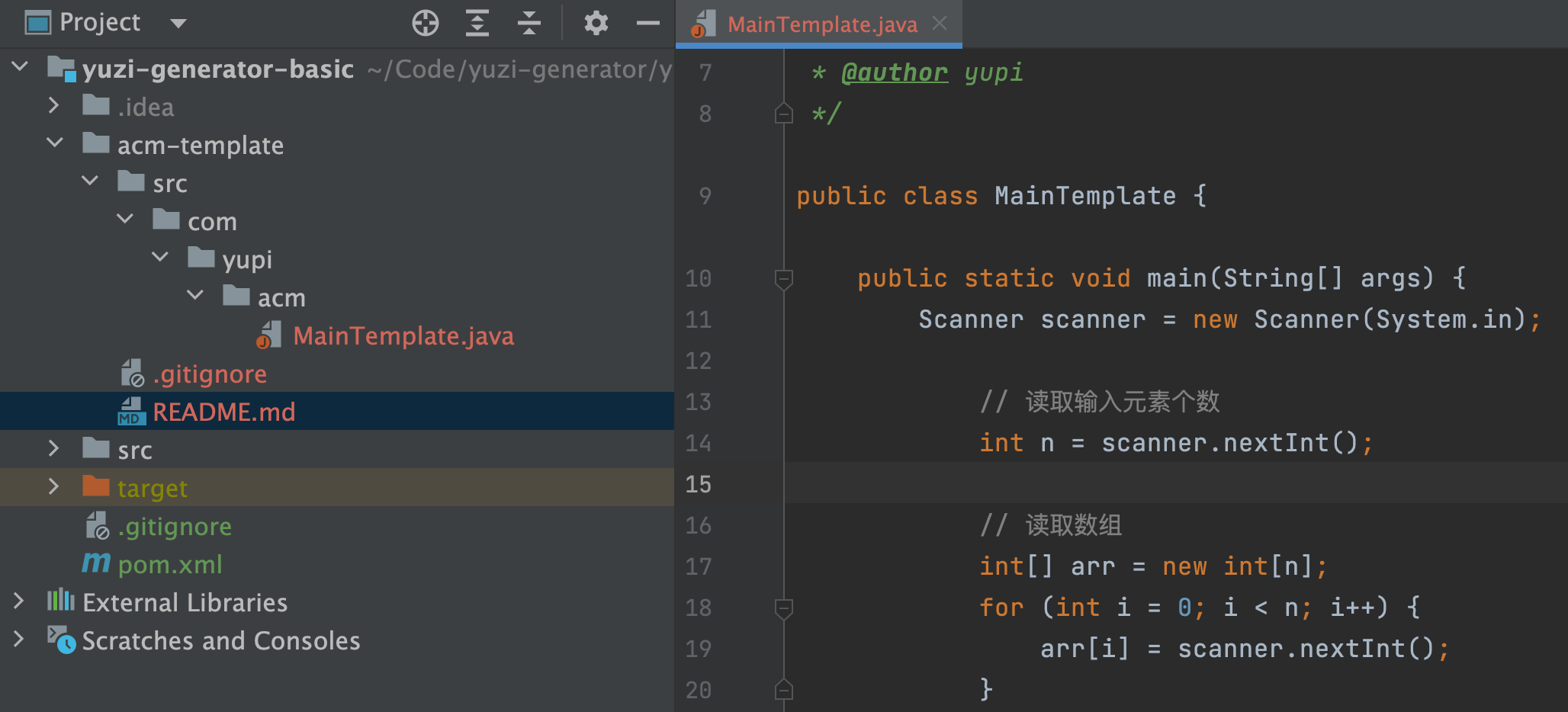Screen dimensions: 1568x712
Task: Click the Collapse All toolbar icon
Action: 529,24
